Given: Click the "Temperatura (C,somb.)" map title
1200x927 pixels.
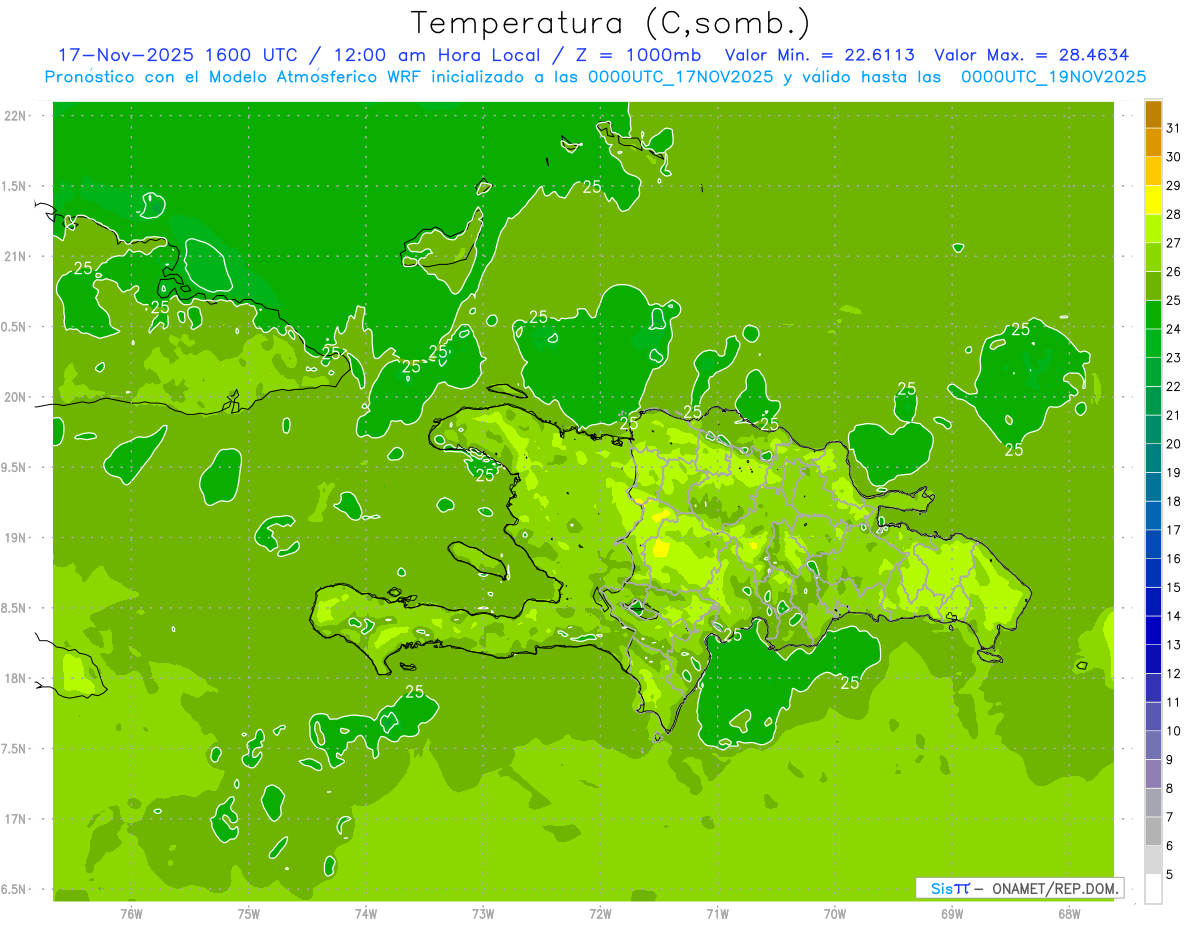Looking at the screenshot, I should pos(610,23).
